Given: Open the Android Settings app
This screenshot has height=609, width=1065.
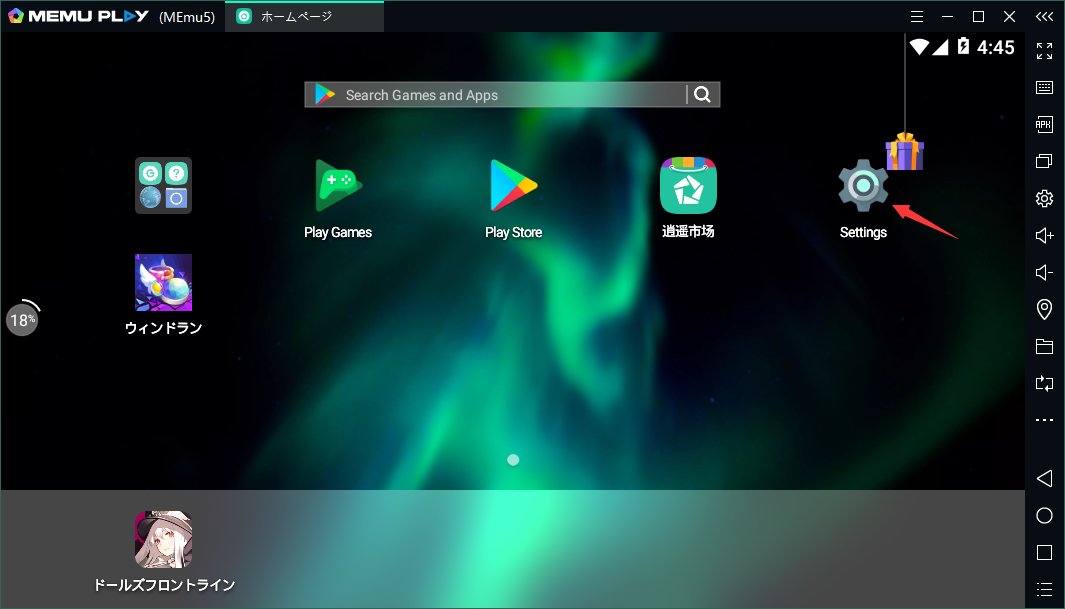Looking at the screenshot, I should click(x=862, y=187).
